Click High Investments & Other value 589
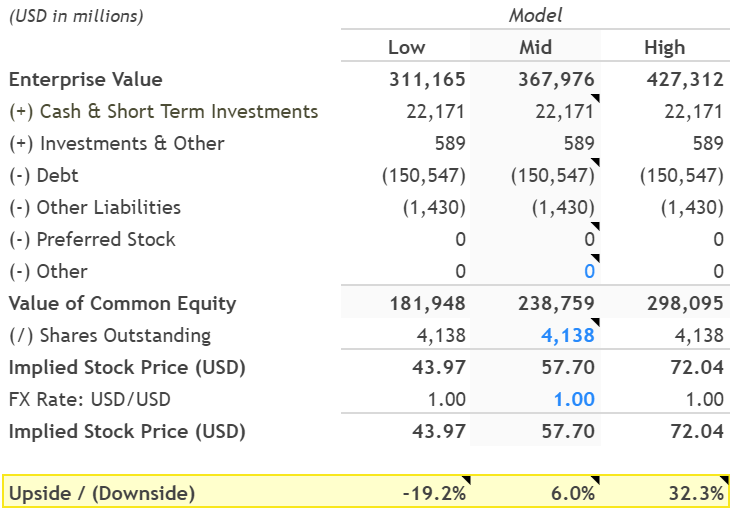732x513 pixels. point(707,144)
